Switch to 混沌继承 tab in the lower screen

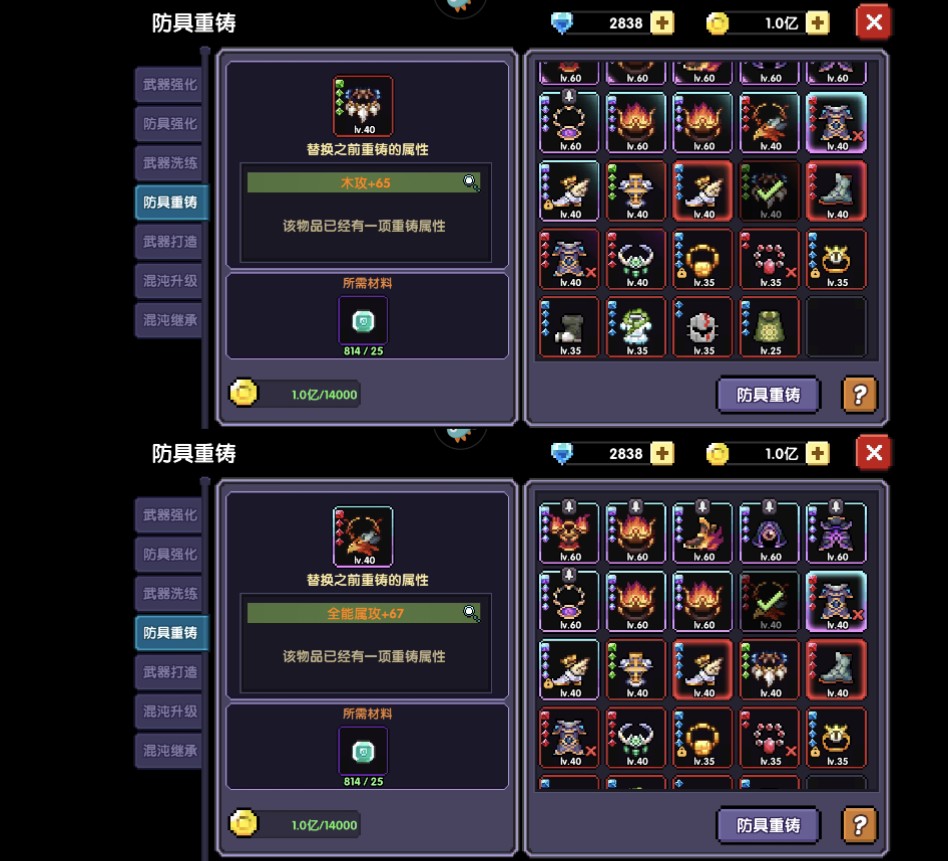click(169, 750)
